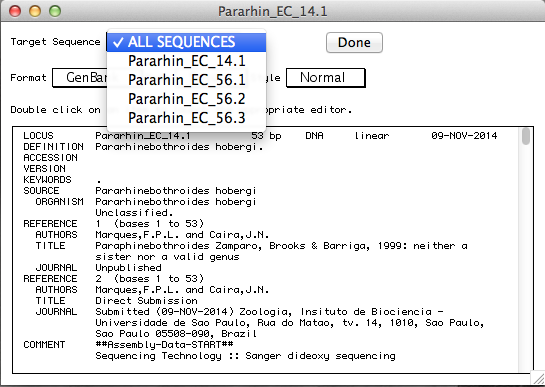Click the TITLE line starting with Paraphinebothroides Zamparo
This screenshot has height=387, width=545.
click(251, 246)
